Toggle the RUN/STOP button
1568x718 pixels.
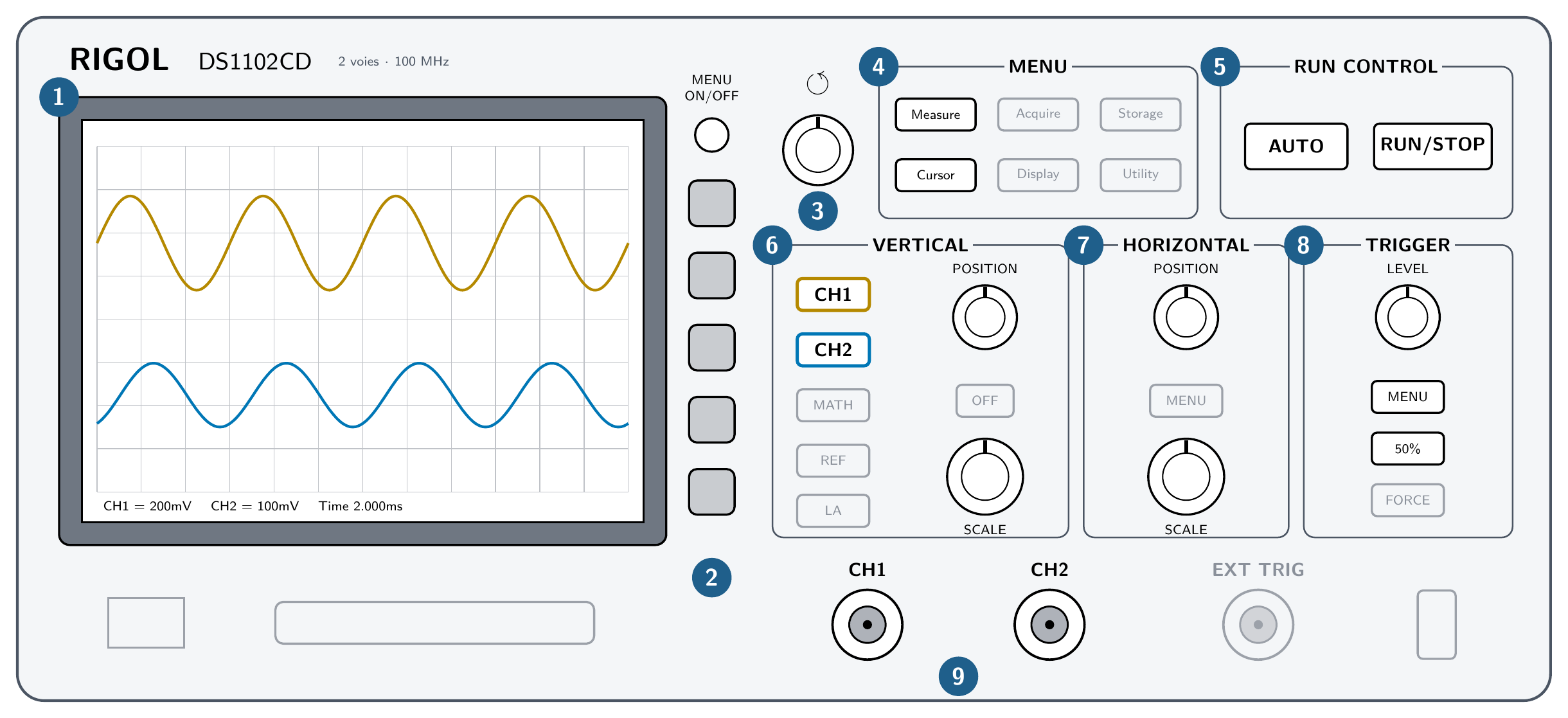(x=1432, y=146)
